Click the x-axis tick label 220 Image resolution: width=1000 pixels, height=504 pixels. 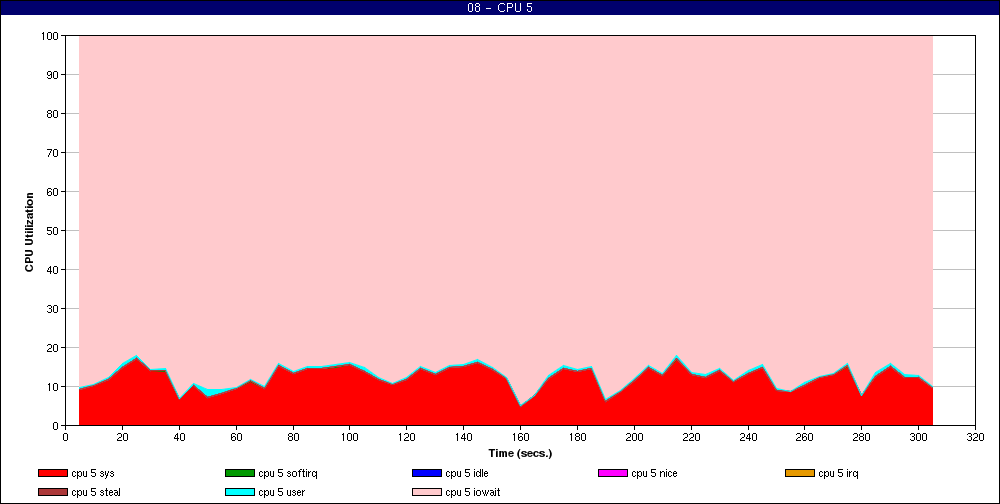click(691, 437)
